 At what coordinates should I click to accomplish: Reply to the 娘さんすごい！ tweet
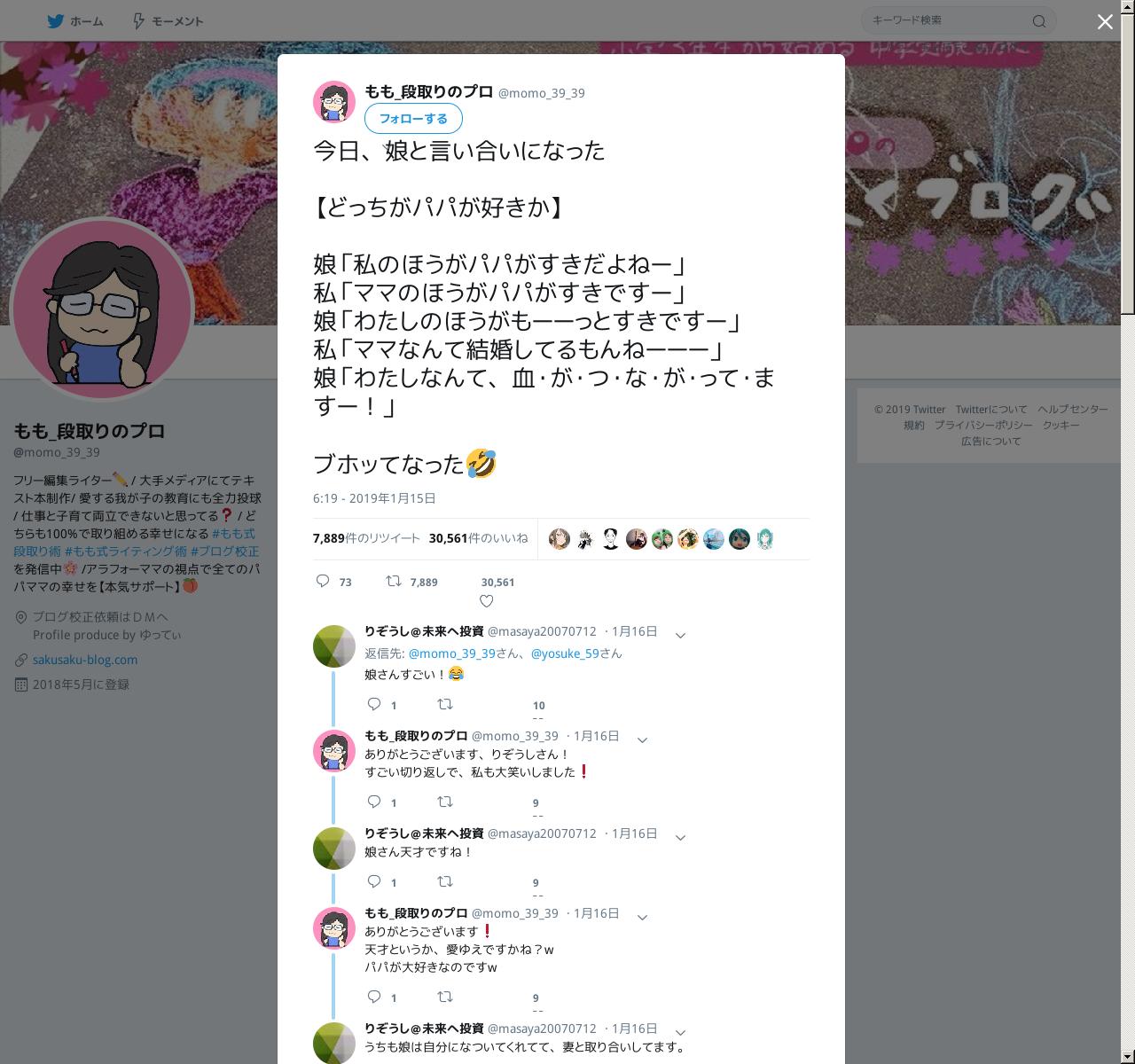(x=374, y=704)
